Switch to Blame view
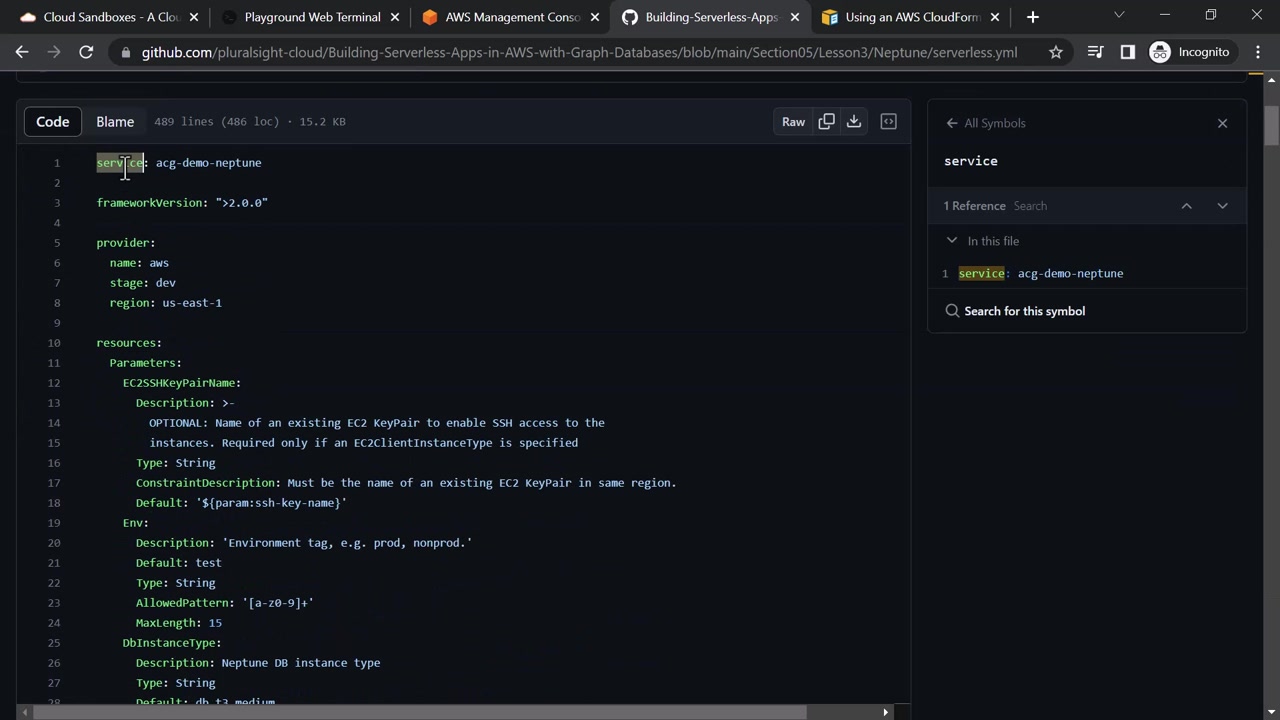The width and height of the screenshot is (1280, 720). pyautogui.click(x=115, y=122)
